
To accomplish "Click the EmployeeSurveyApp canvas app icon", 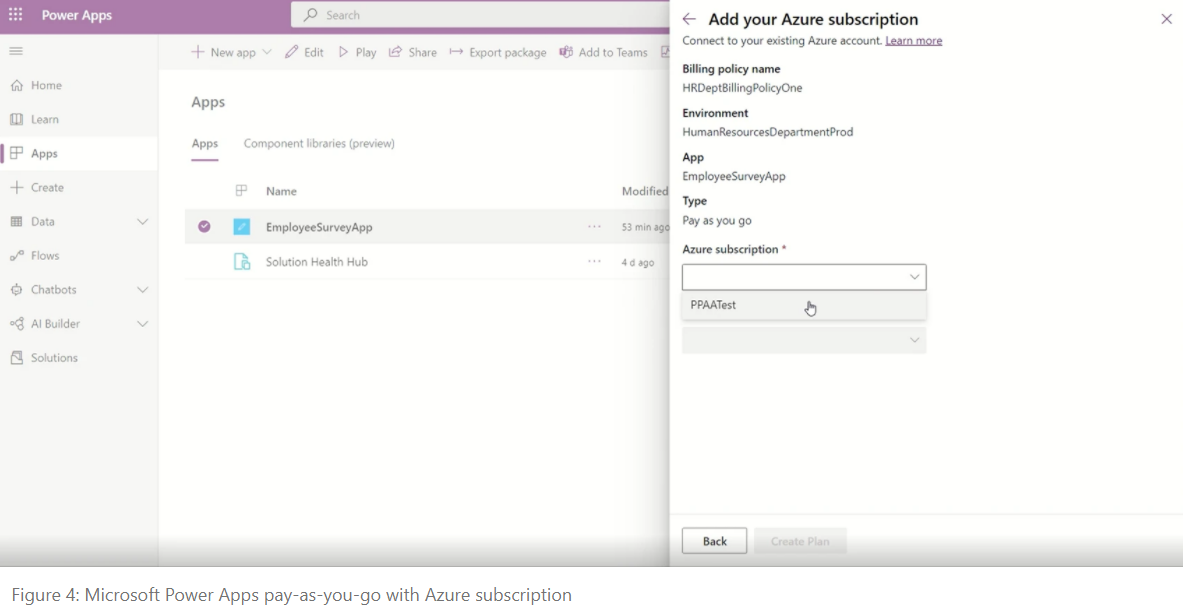I will (x=241, y=226).
